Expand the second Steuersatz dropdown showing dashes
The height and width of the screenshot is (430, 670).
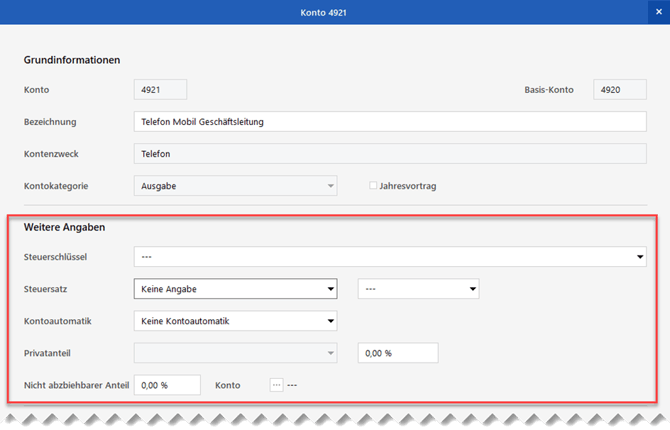pos(418,289)
